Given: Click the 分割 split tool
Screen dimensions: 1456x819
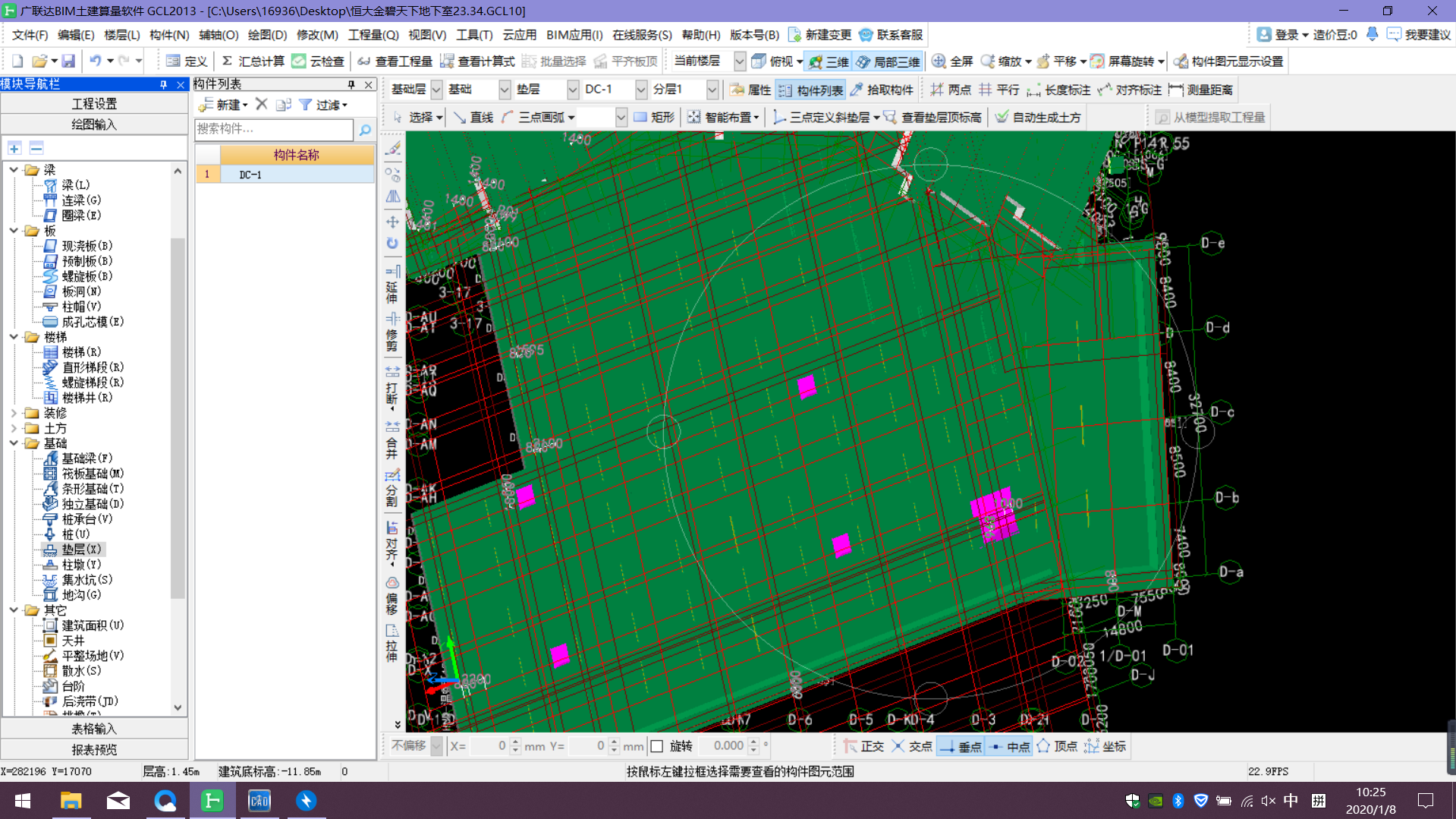Looking at the screenshot, I should click(x=392, y=487).
